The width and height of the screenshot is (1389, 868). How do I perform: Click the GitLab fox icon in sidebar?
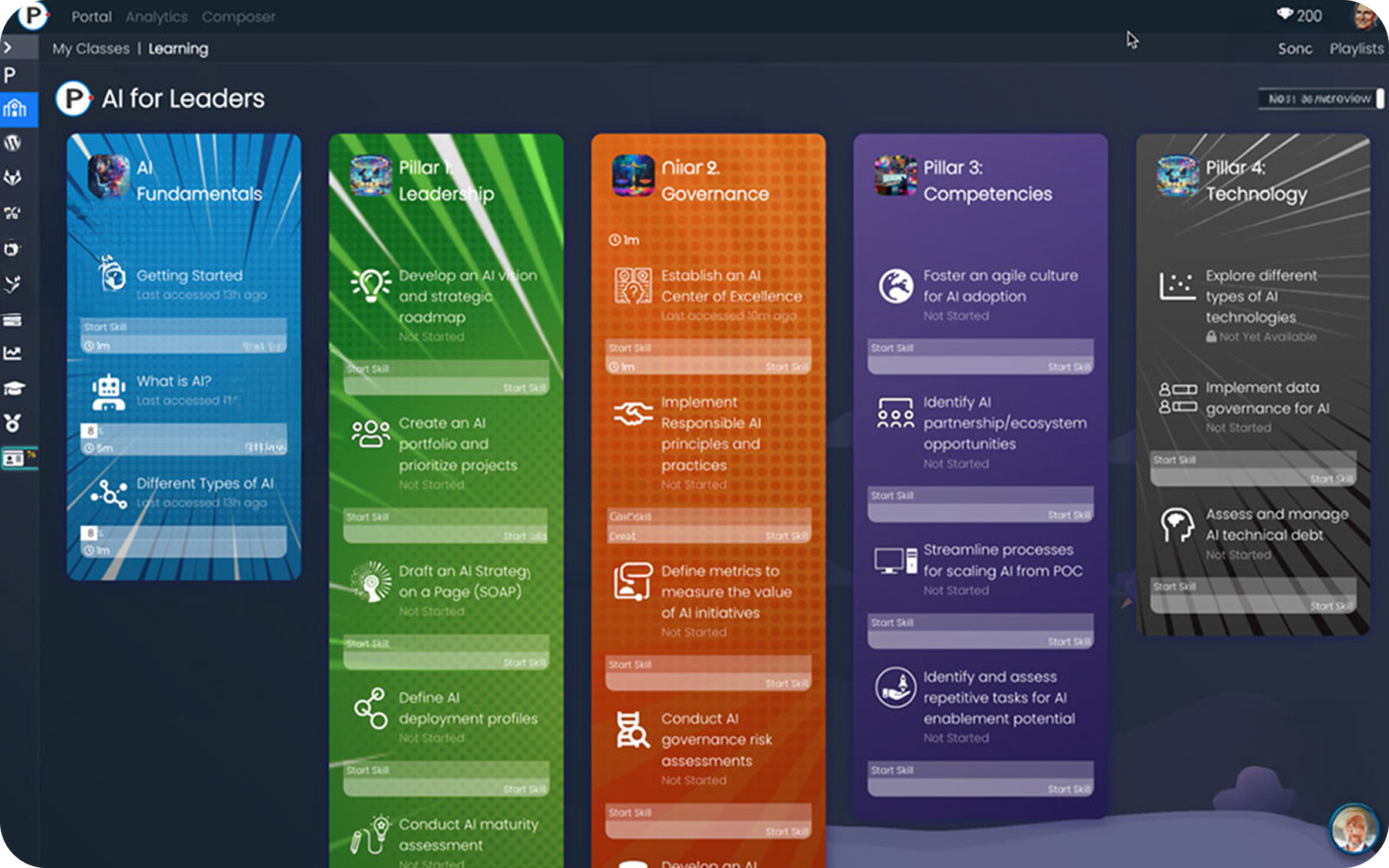click(12, 177)
